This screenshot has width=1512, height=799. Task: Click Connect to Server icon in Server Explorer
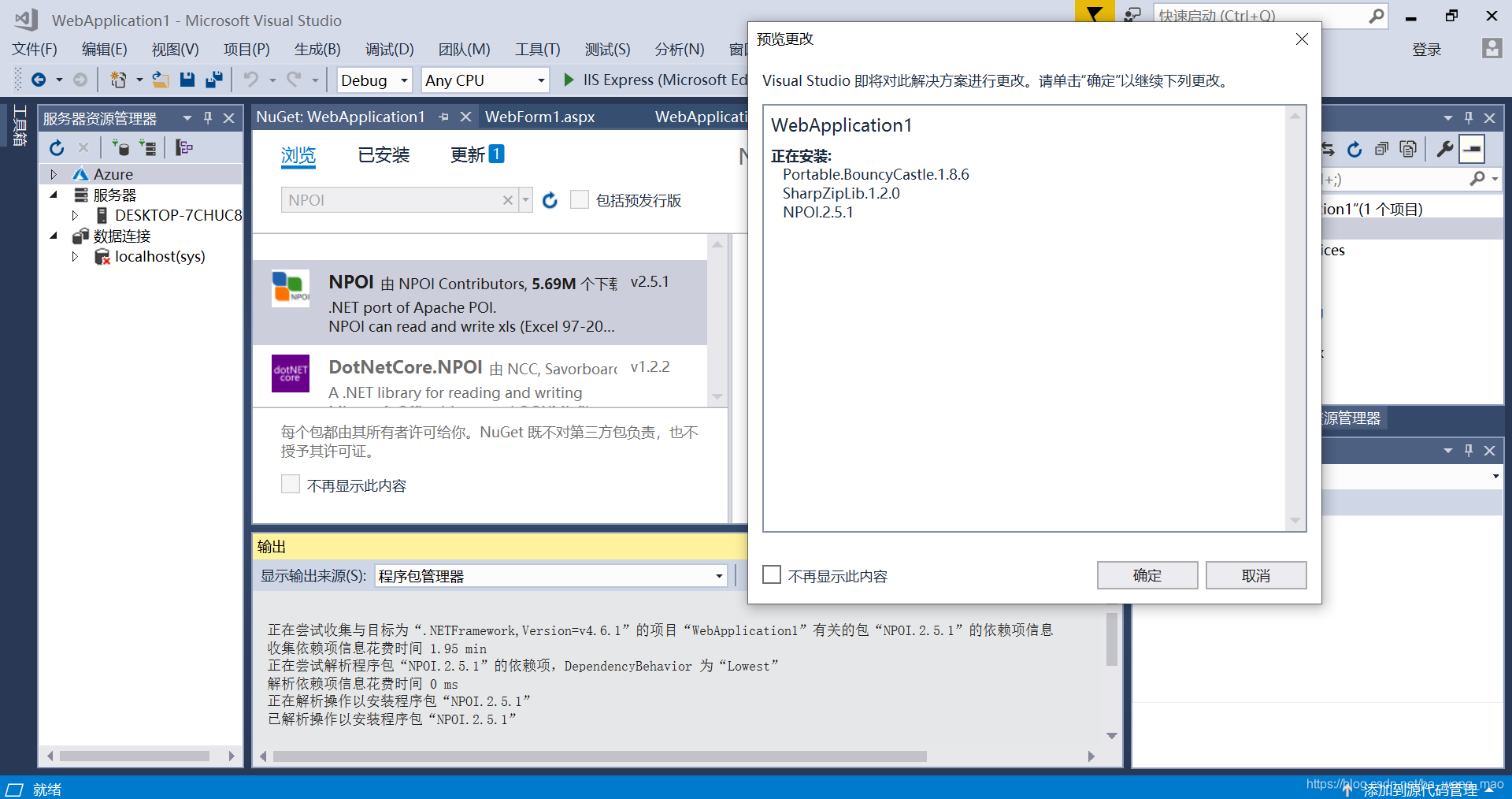147,147
